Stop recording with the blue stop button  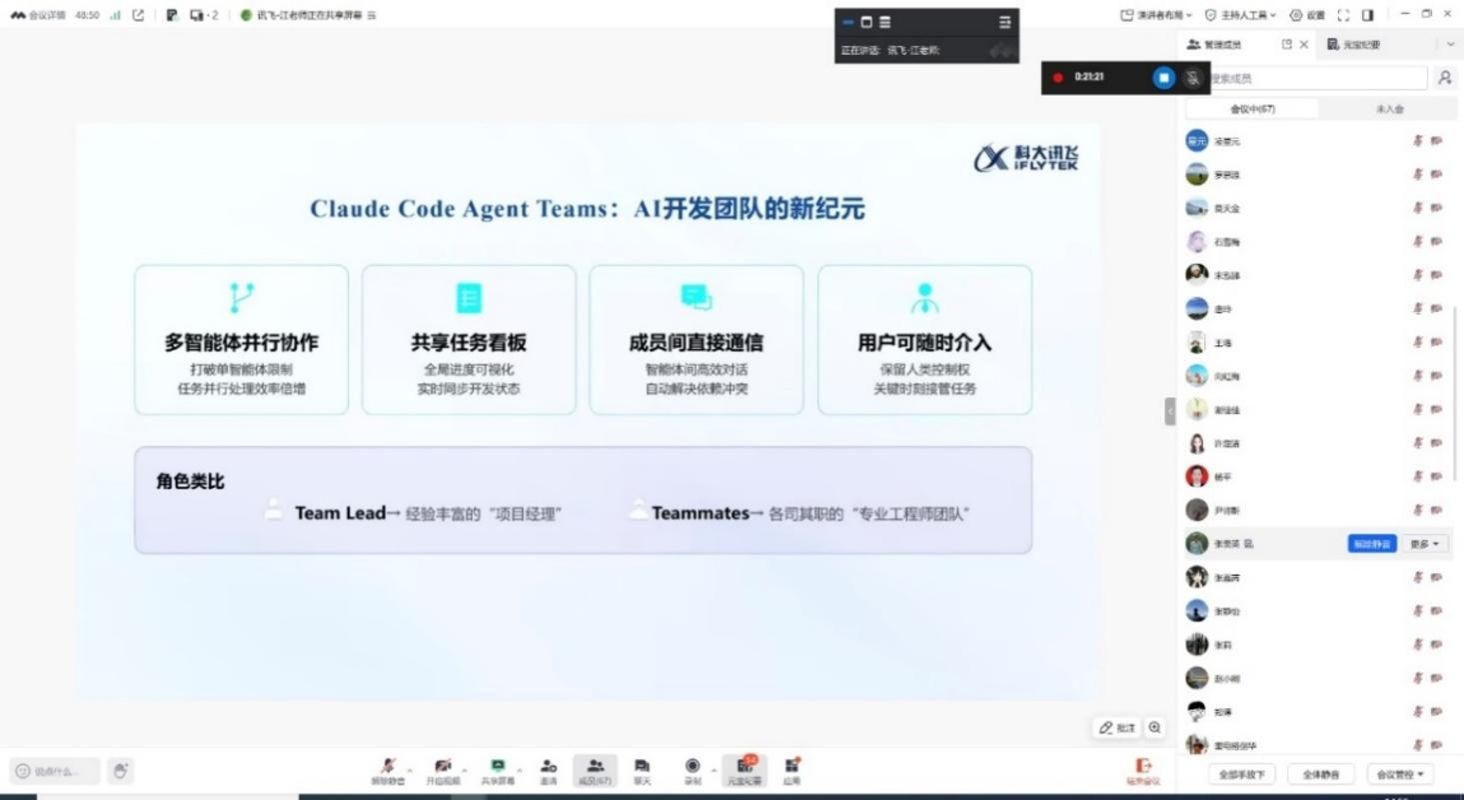pyautogui.click(x=1163, y=77)
